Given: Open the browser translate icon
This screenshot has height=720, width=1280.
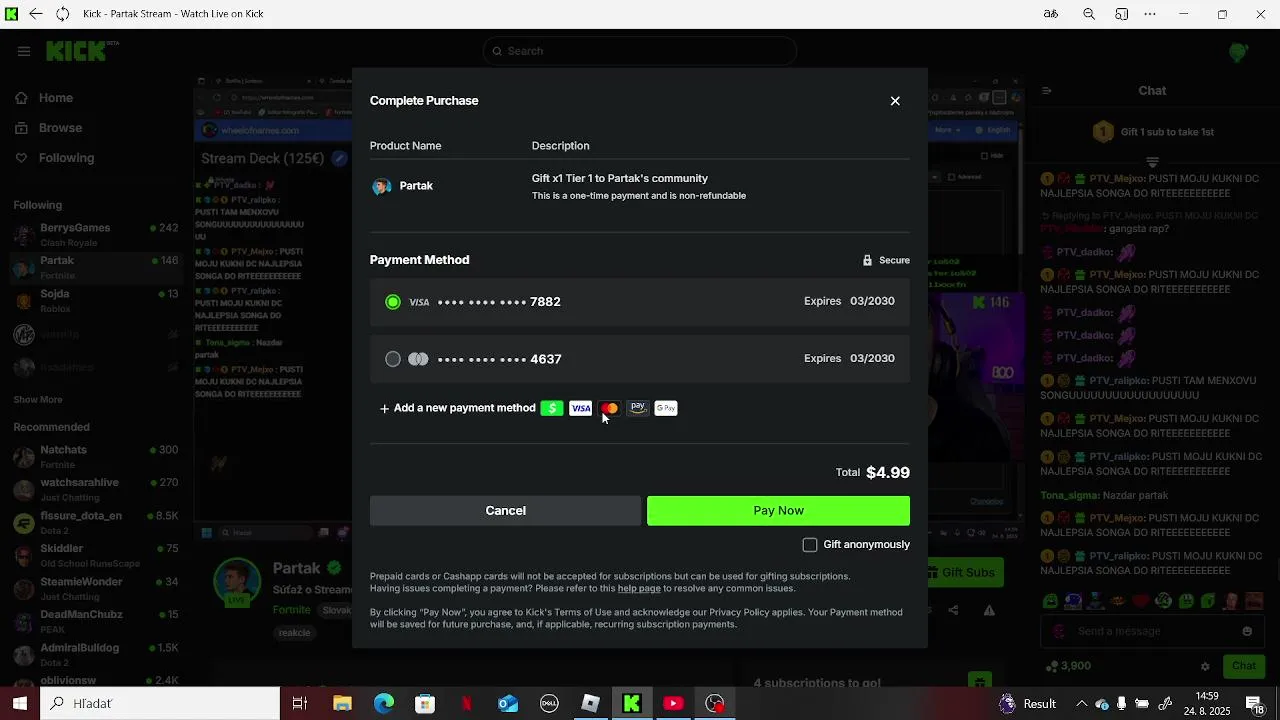Looking at the screenshot, I should click(x=1051, y=14).
